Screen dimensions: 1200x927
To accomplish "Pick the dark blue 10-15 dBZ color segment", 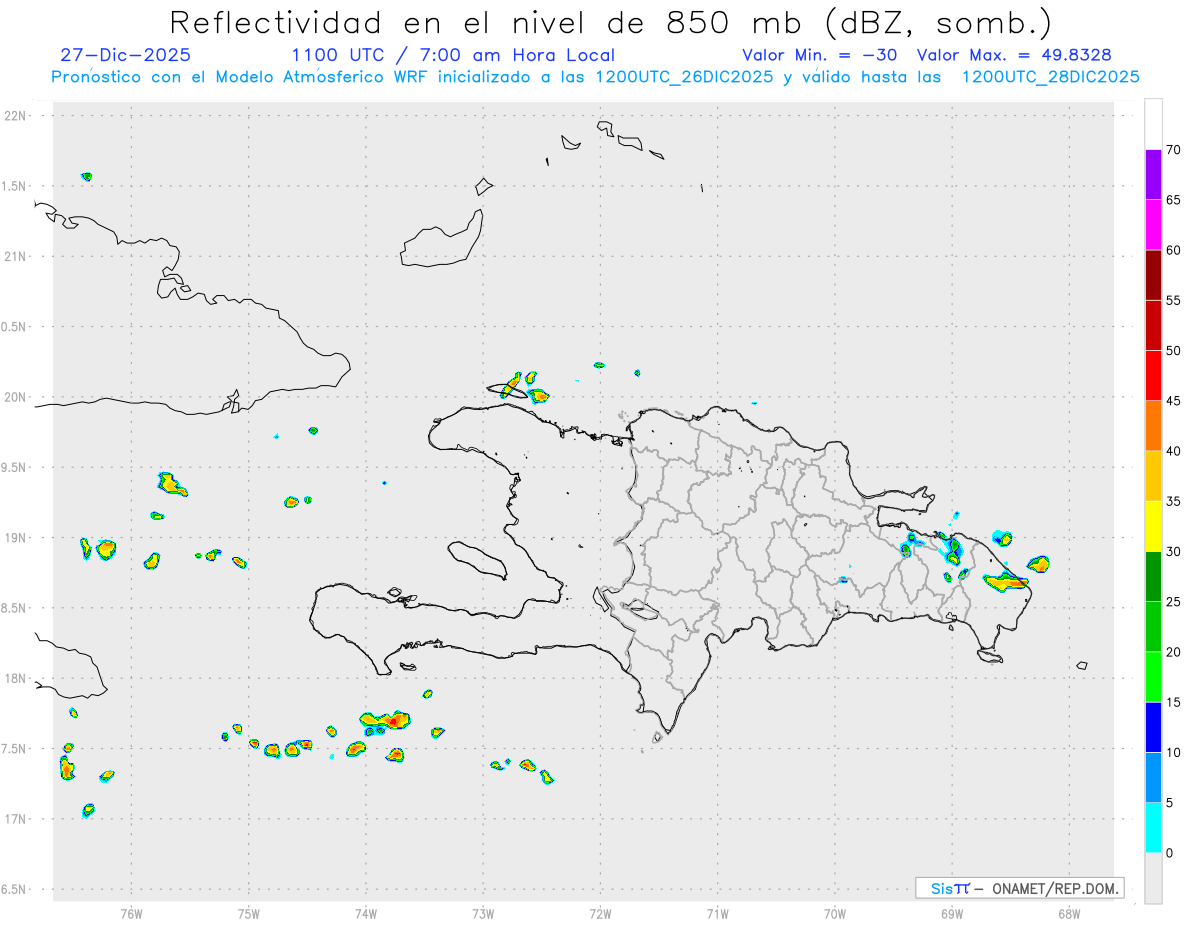I will [1153, 727].
